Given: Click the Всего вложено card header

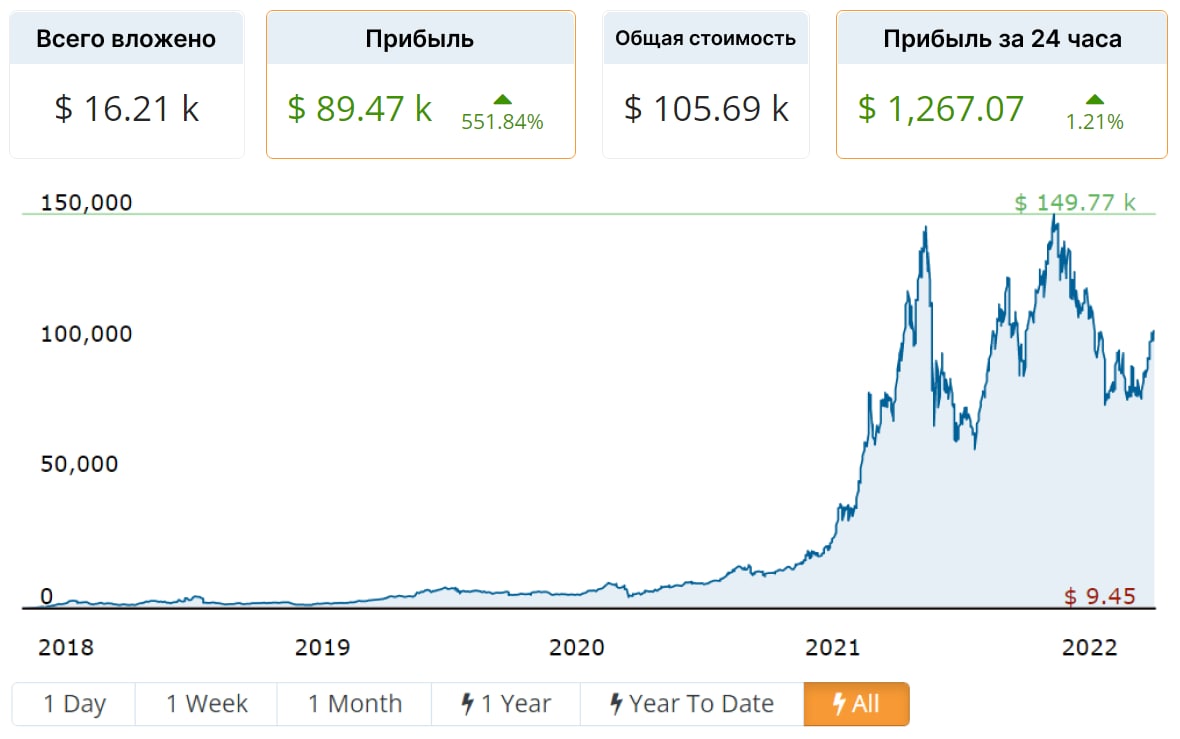Looking at the screenshot, I should 126,39.
